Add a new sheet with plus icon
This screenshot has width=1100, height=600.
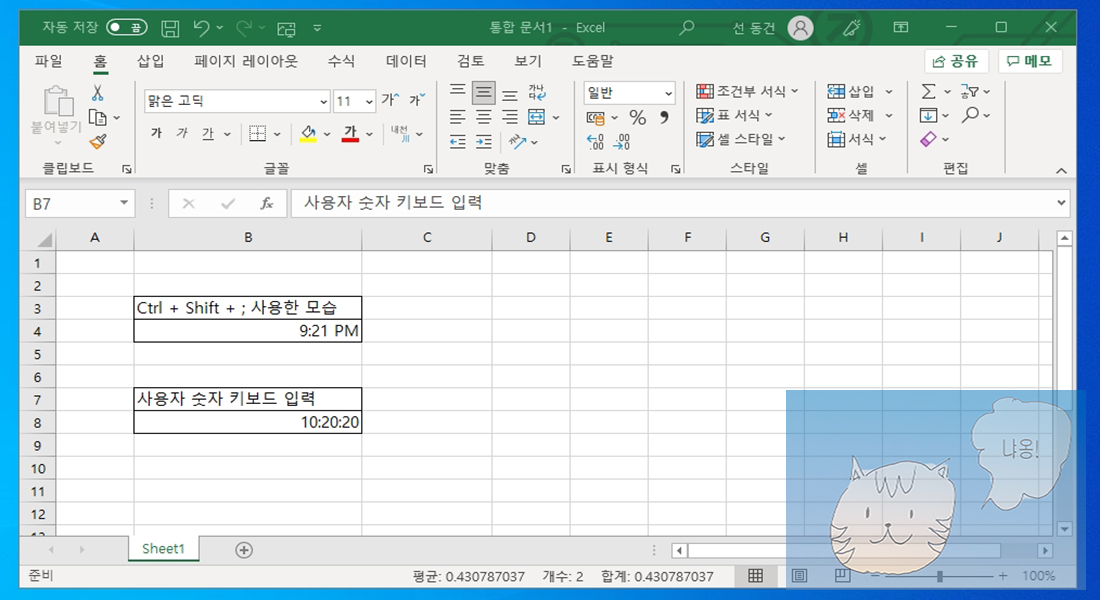244,550
